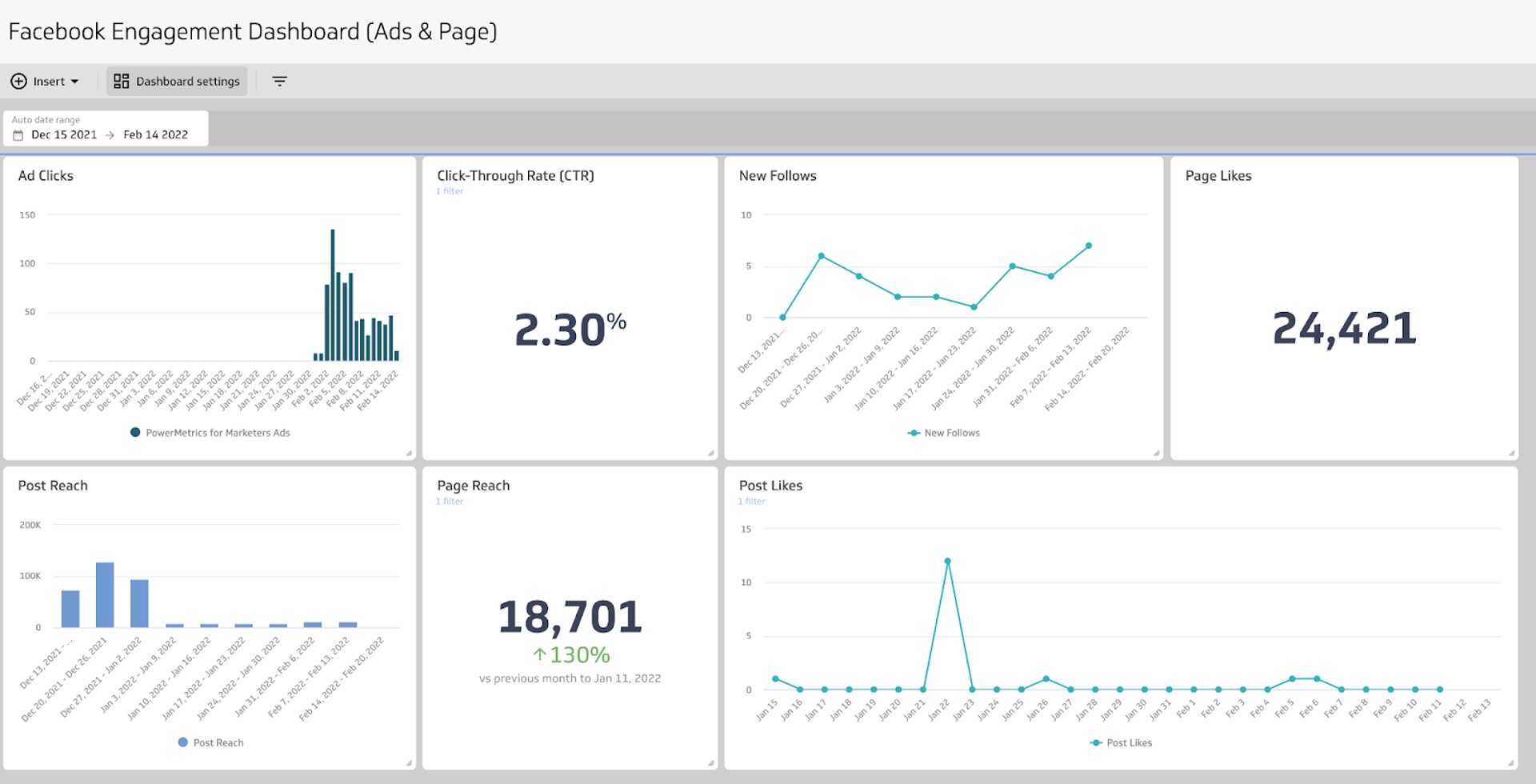Open the 1 filter link on Click-Through Rate chart
Screen dimensions: 1536x784
coord(450,190)
